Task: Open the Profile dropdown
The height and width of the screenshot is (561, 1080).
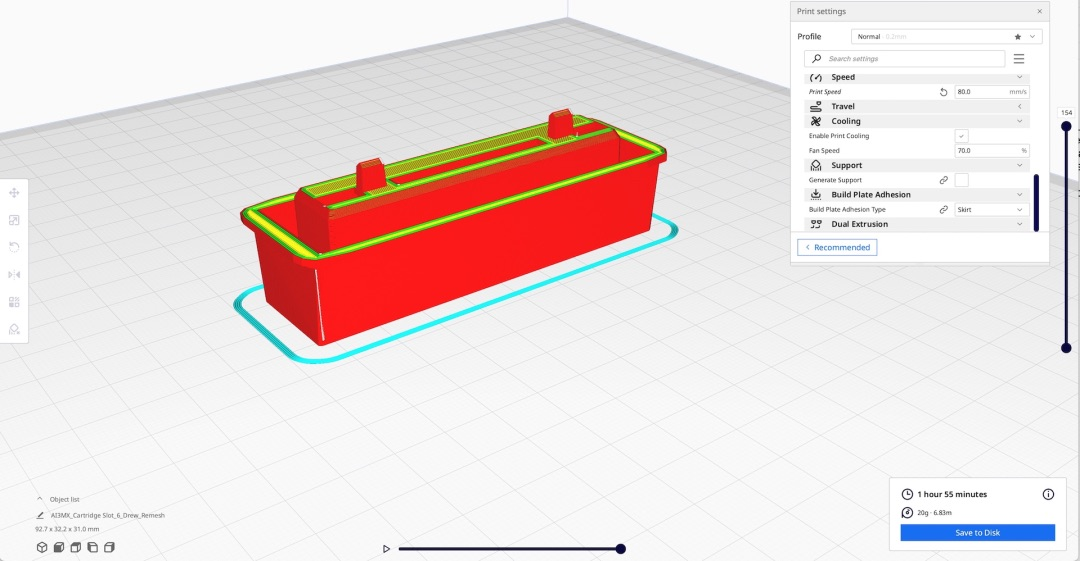Action: [x=946, y=37]
